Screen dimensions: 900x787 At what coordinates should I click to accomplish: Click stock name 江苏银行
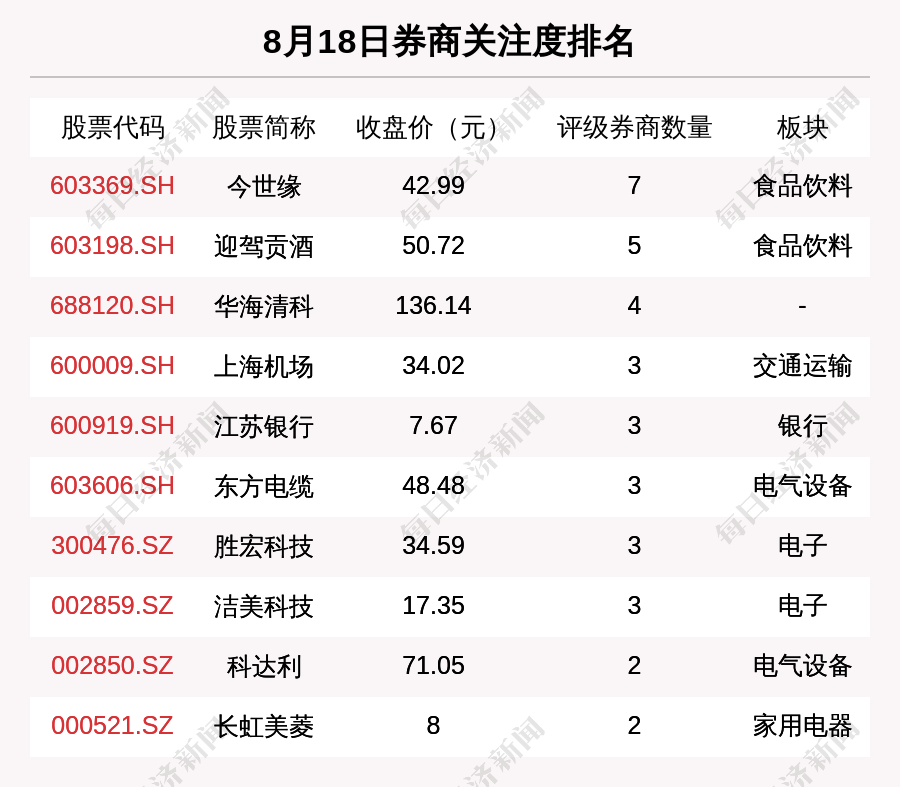(x=263, y=427)
